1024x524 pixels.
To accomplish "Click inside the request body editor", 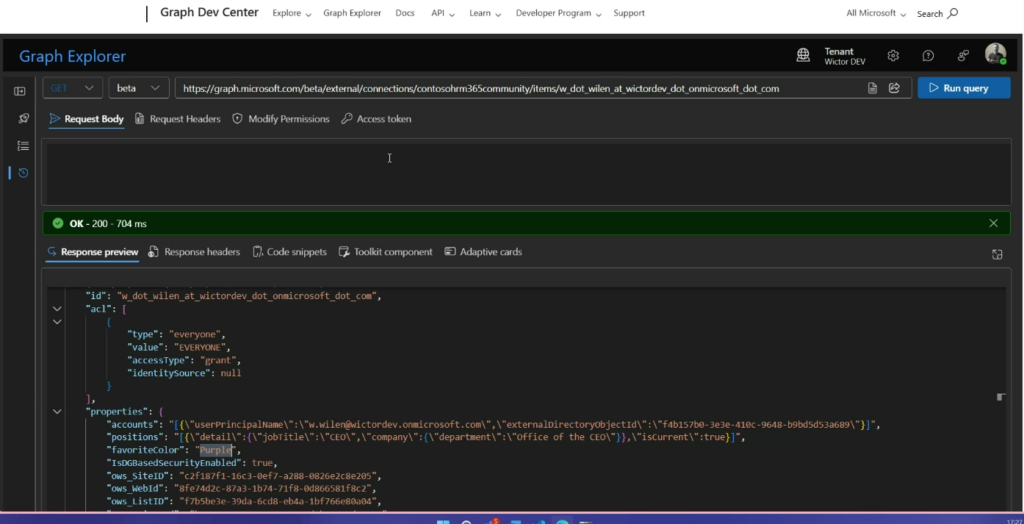I will [526, 172].
